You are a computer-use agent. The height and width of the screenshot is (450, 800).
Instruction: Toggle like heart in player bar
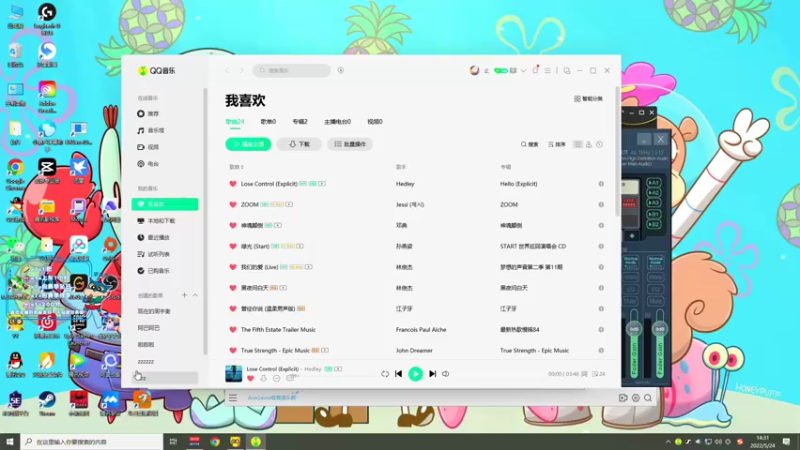point(251,379)
